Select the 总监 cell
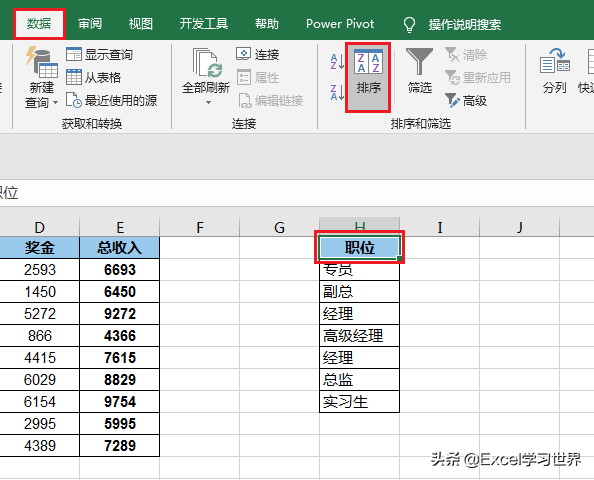This screenshot has width=594, height=480. (360, 380)
